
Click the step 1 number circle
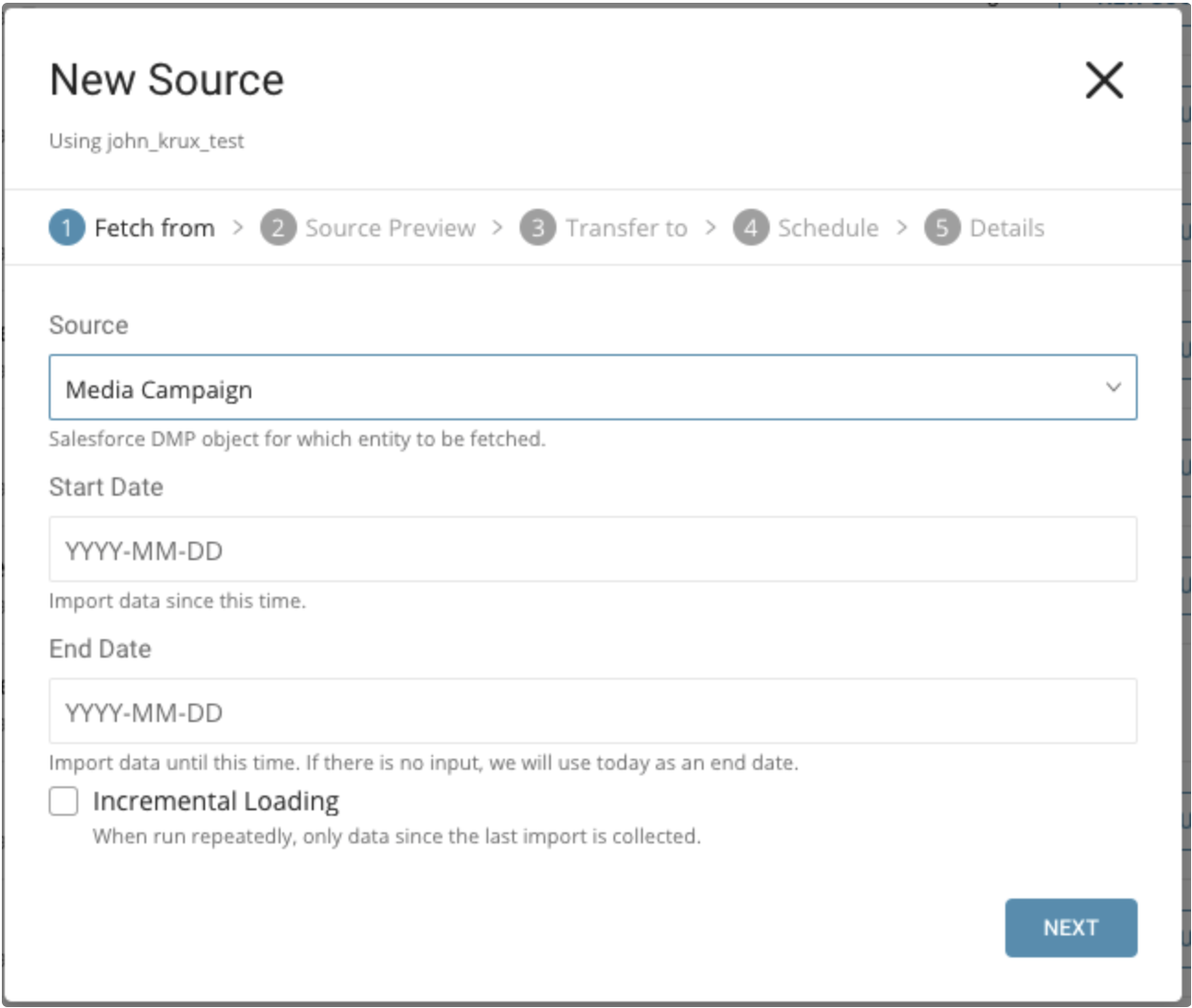pyautogui.click(x=67, y=228)
